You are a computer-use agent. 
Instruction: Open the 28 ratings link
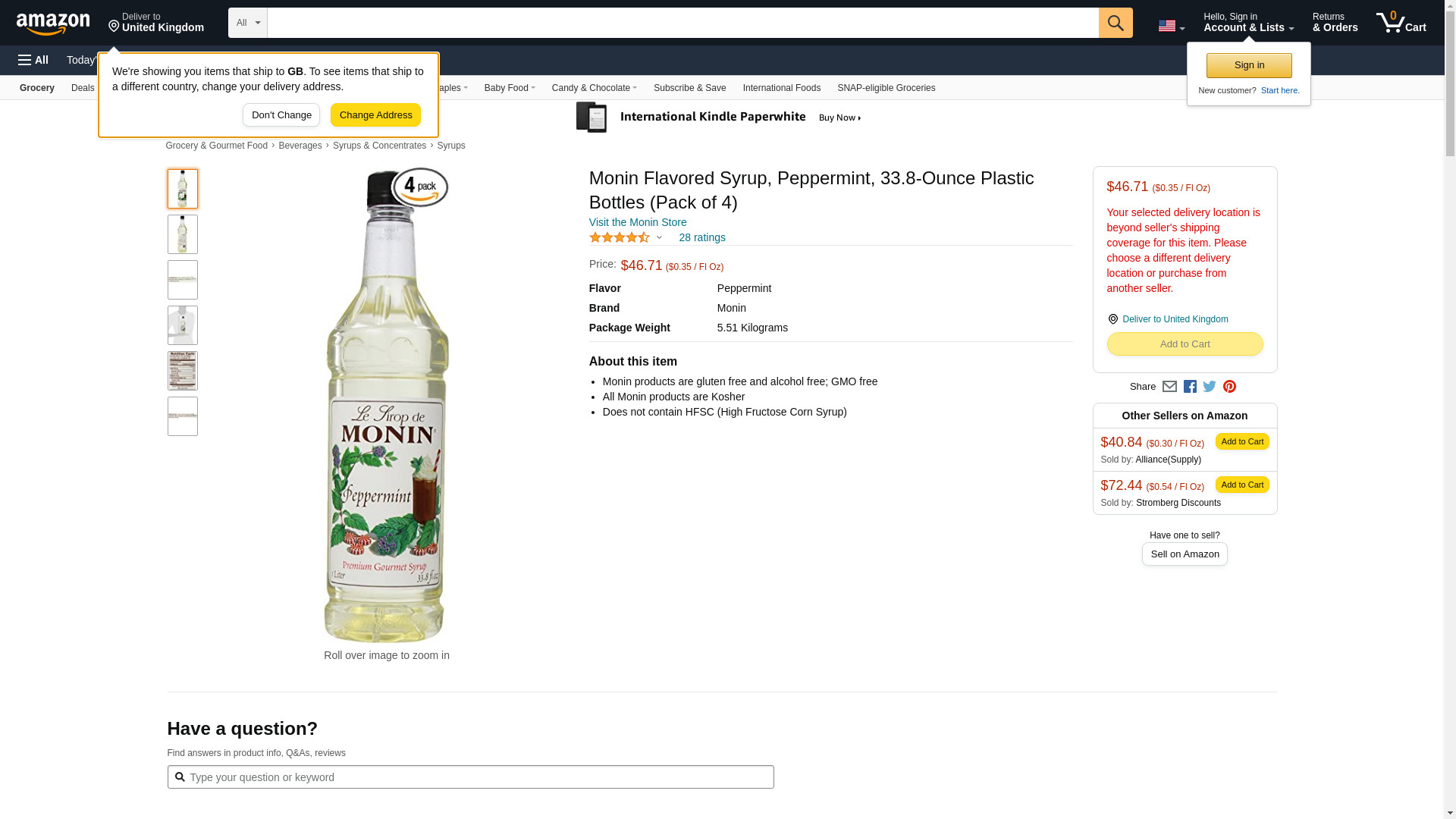pos(701,238)
